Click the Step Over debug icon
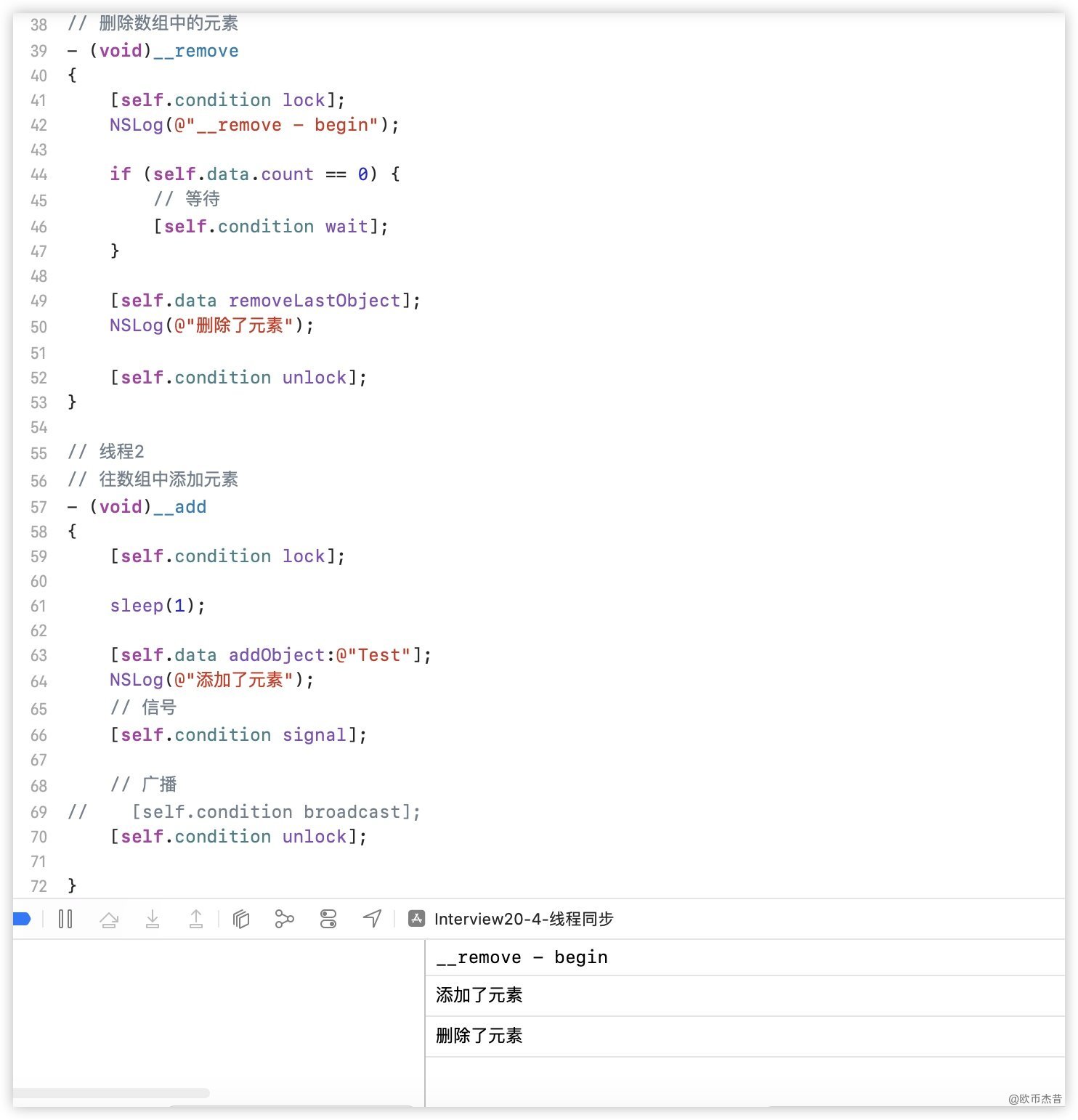Image resolution: width=1078 pixels, height=1120 pixels. point(109,919)
